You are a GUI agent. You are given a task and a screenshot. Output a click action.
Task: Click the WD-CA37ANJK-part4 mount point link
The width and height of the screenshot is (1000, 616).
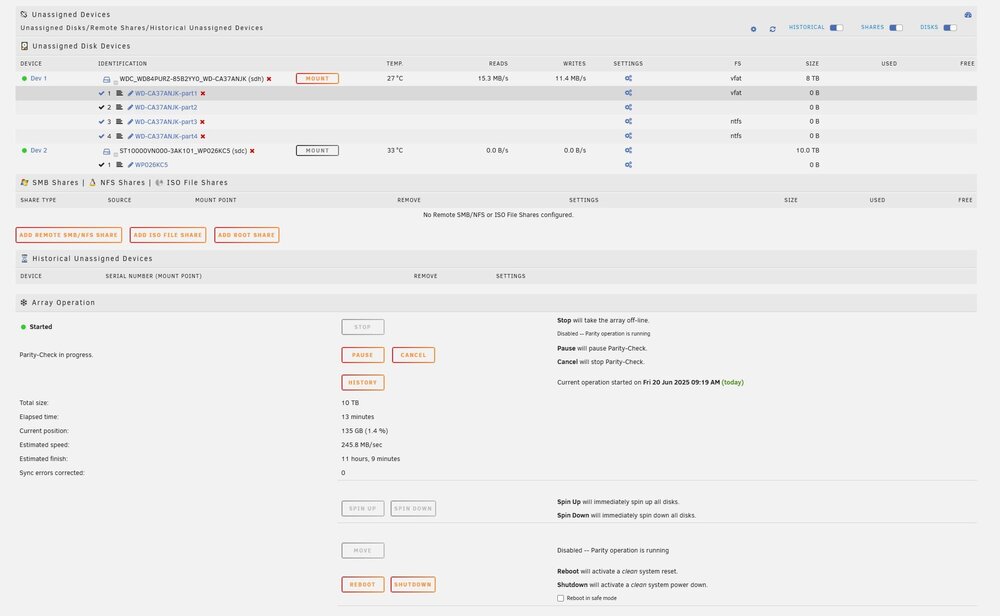click(x=166, y=136)
